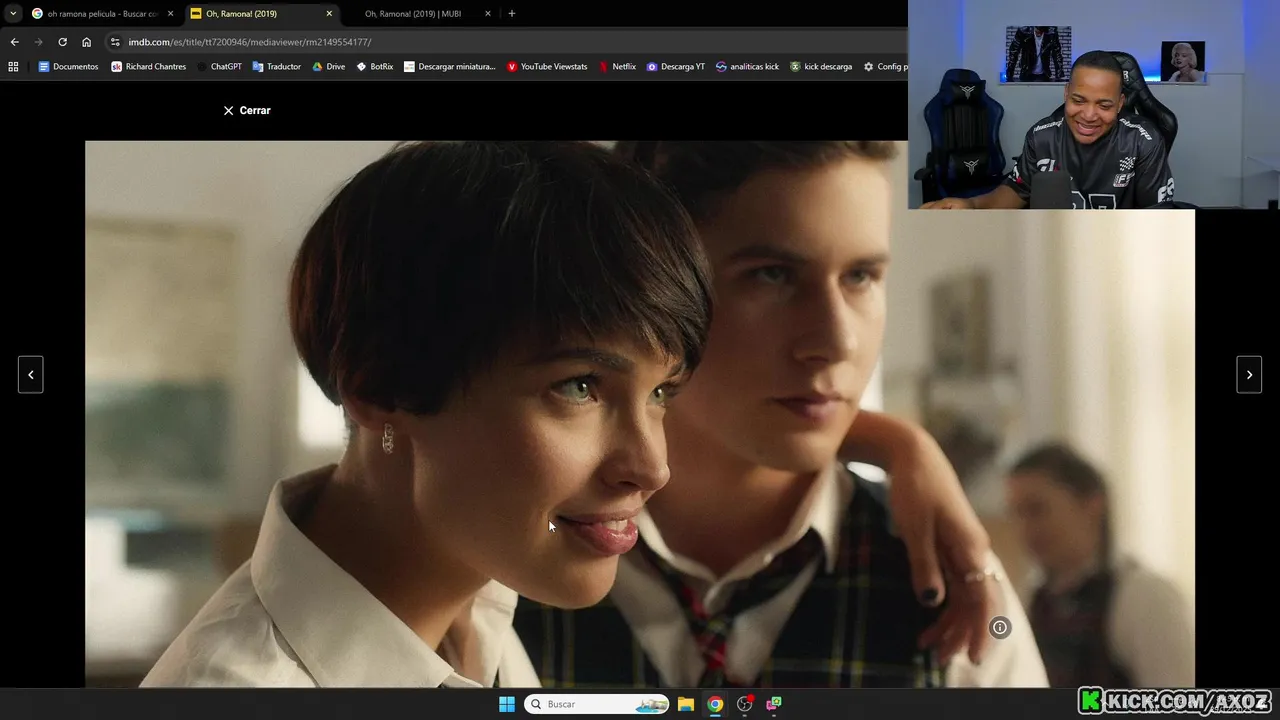The height and width of the screenshot is (720, 1280).
Task: Open the 'analiticas kick' bookmark
Action: (x=747, y=67)
